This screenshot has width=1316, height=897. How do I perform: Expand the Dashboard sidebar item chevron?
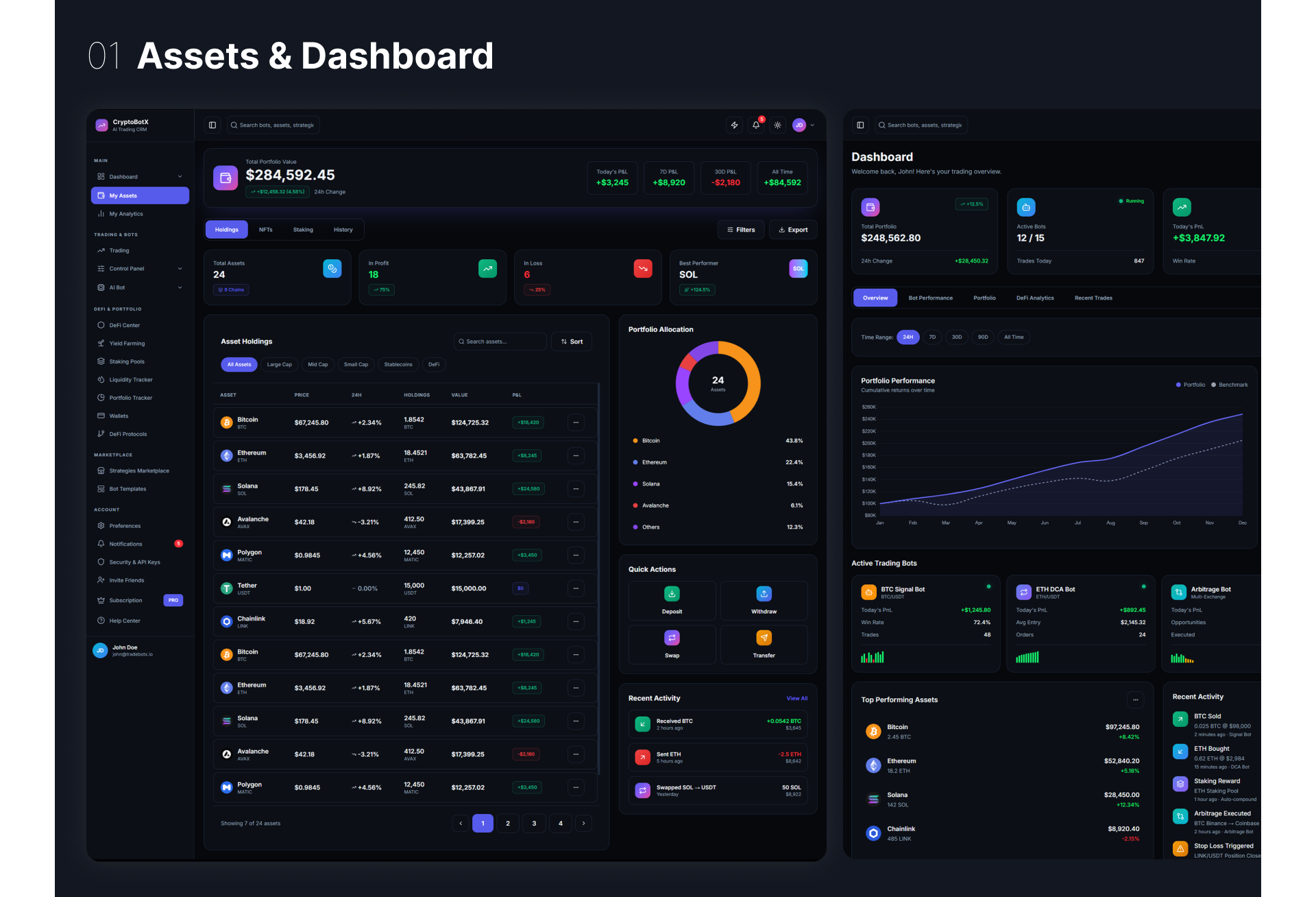(x=180, y=177)
